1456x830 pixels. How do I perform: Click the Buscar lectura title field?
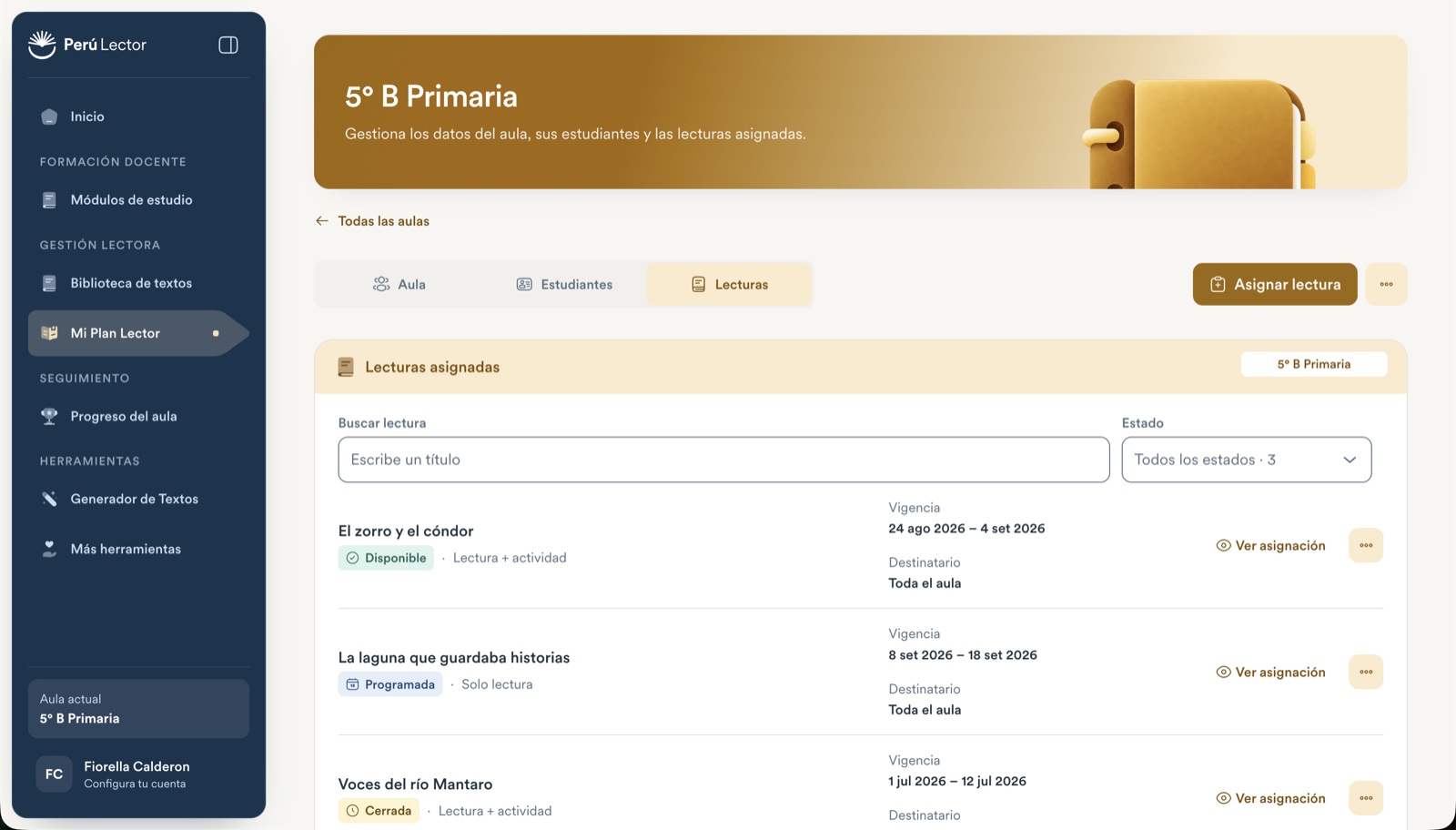click(x=723, y=460)
